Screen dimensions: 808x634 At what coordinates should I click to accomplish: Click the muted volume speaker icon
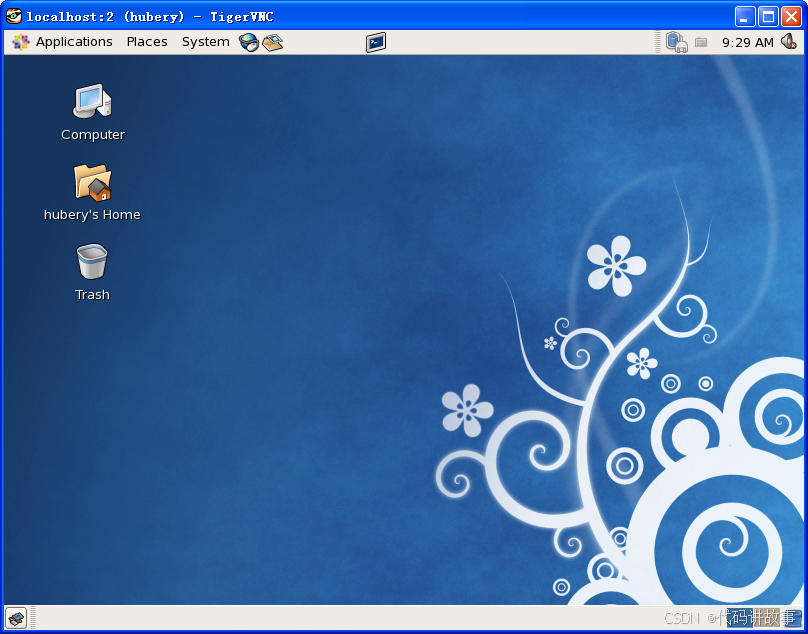(788, 42)
